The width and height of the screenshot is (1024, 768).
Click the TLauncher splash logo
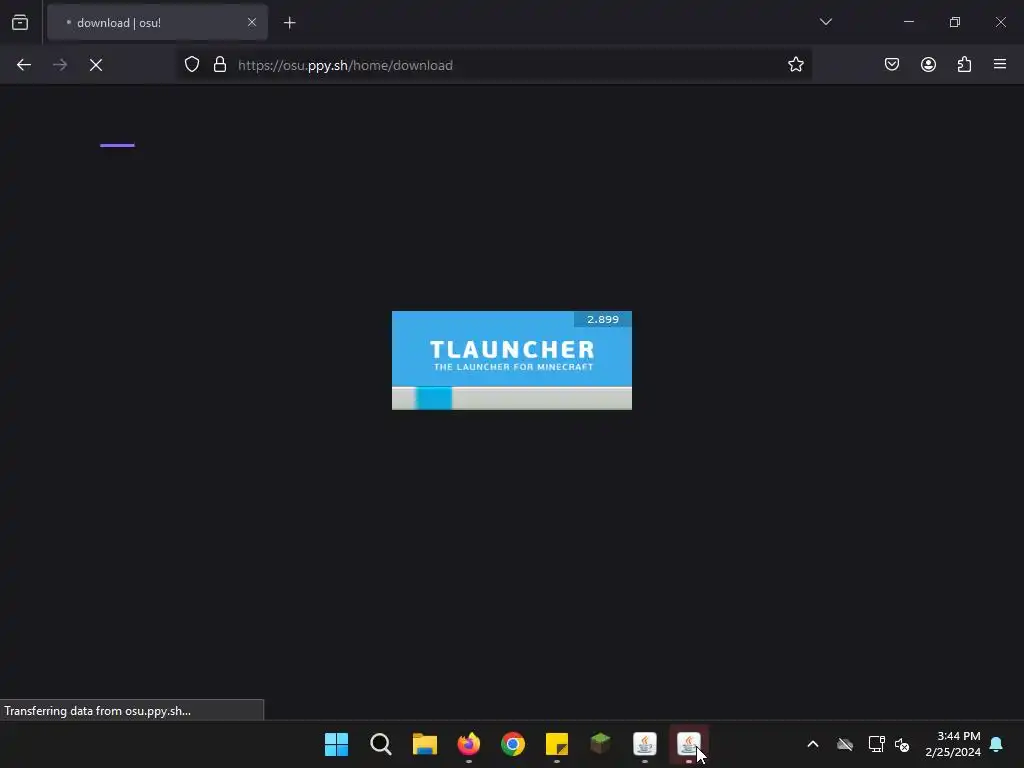pyautogui.click(x=512, y=355)
